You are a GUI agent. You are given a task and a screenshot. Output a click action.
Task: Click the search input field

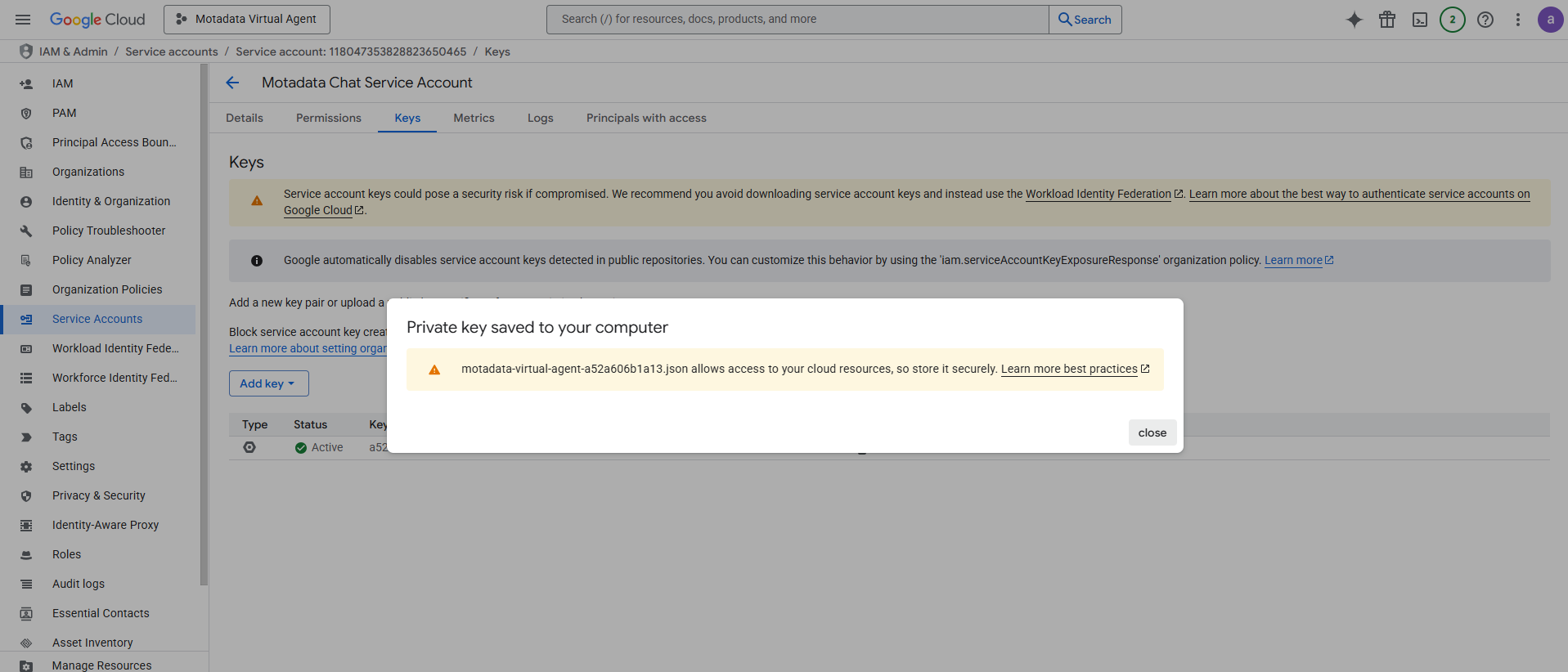[797, 20]
